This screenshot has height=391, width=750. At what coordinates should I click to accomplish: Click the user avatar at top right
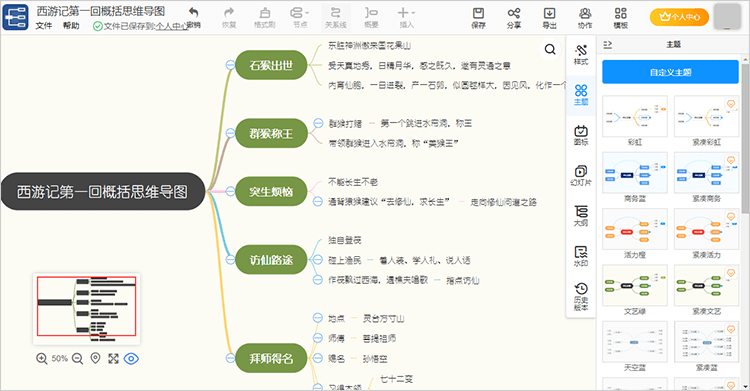click(728, 16)
